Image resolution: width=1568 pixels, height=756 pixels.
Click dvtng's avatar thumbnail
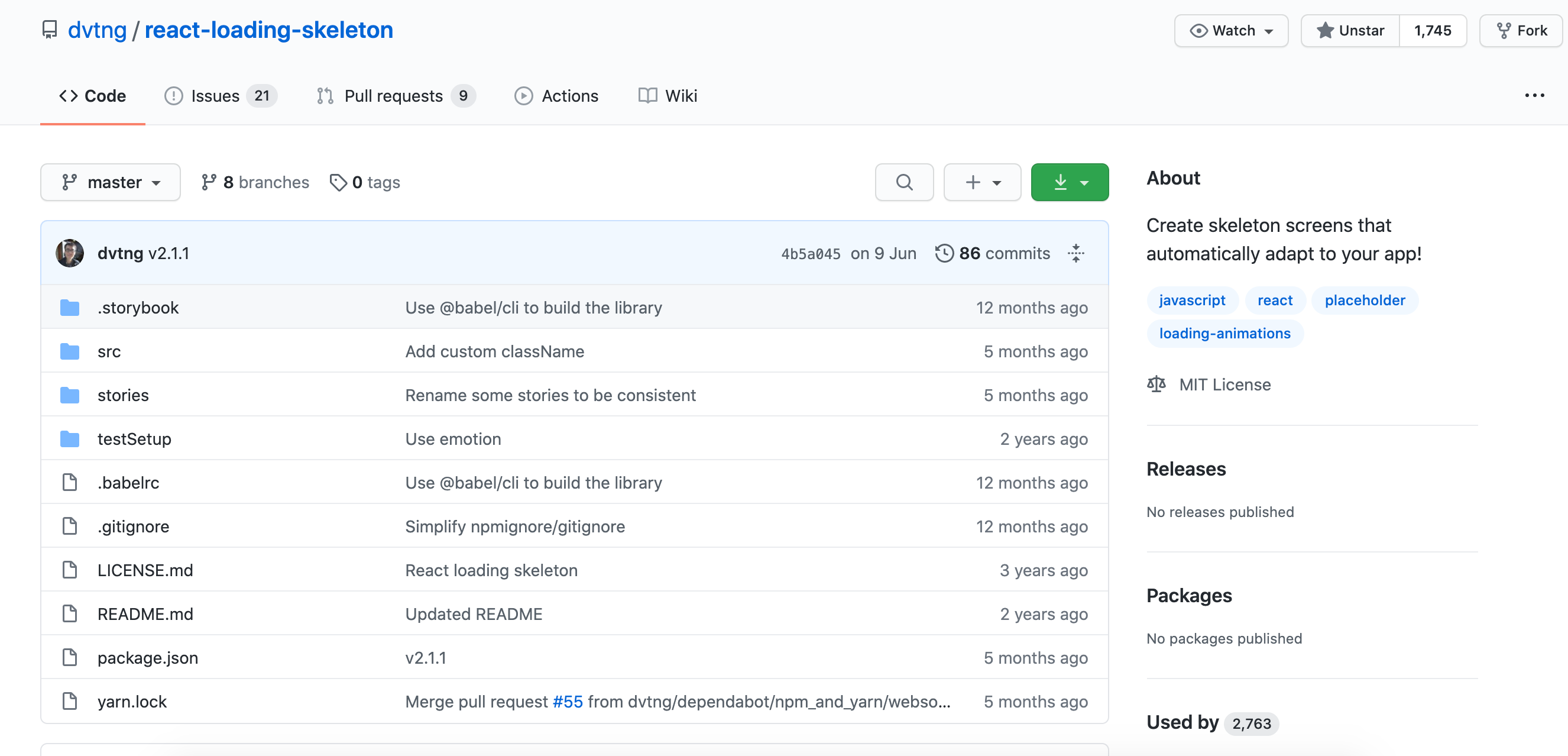pyautogui.click(x=69, y=253)
